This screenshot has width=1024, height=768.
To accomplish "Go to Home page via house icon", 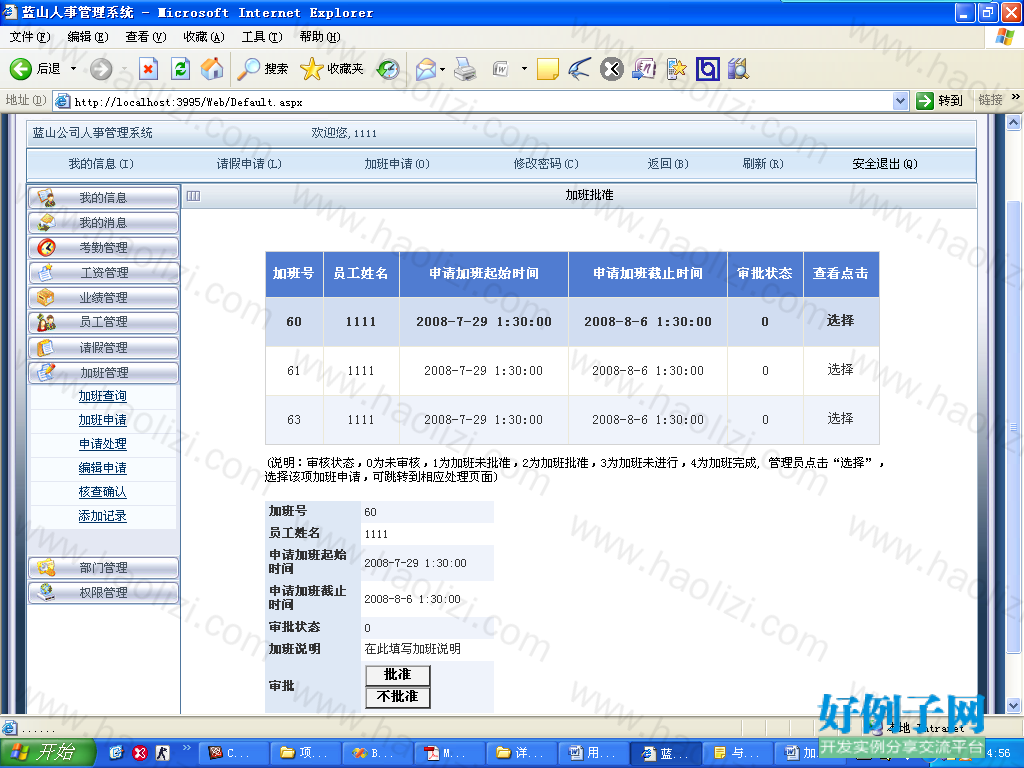I will click(212, 69).
